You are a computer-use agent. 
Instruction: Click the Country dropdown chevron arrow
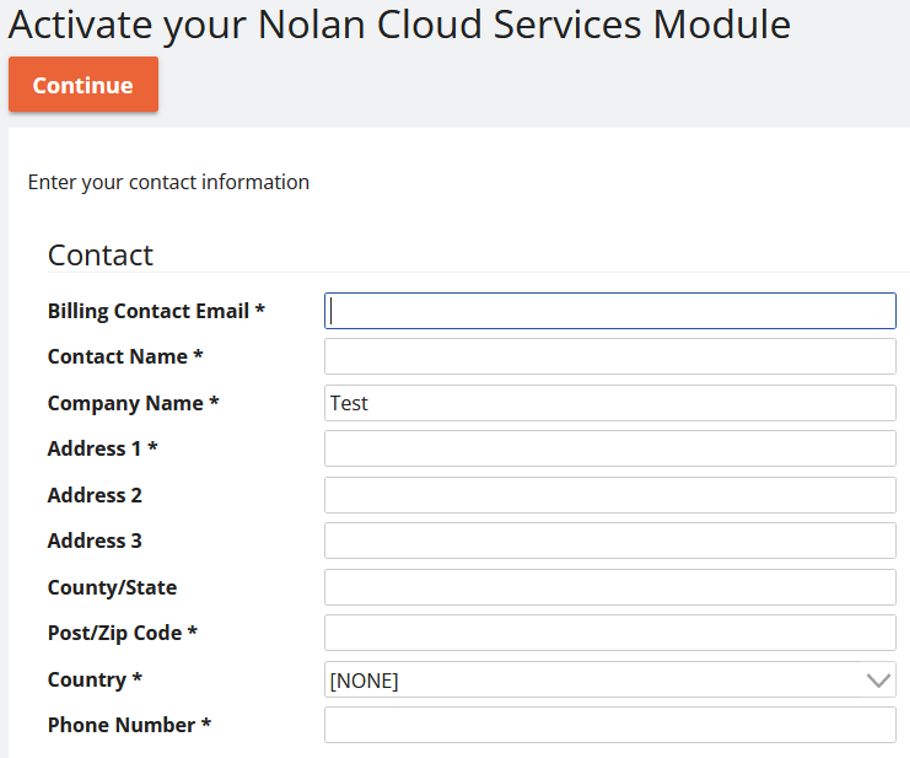pos(878,680)
